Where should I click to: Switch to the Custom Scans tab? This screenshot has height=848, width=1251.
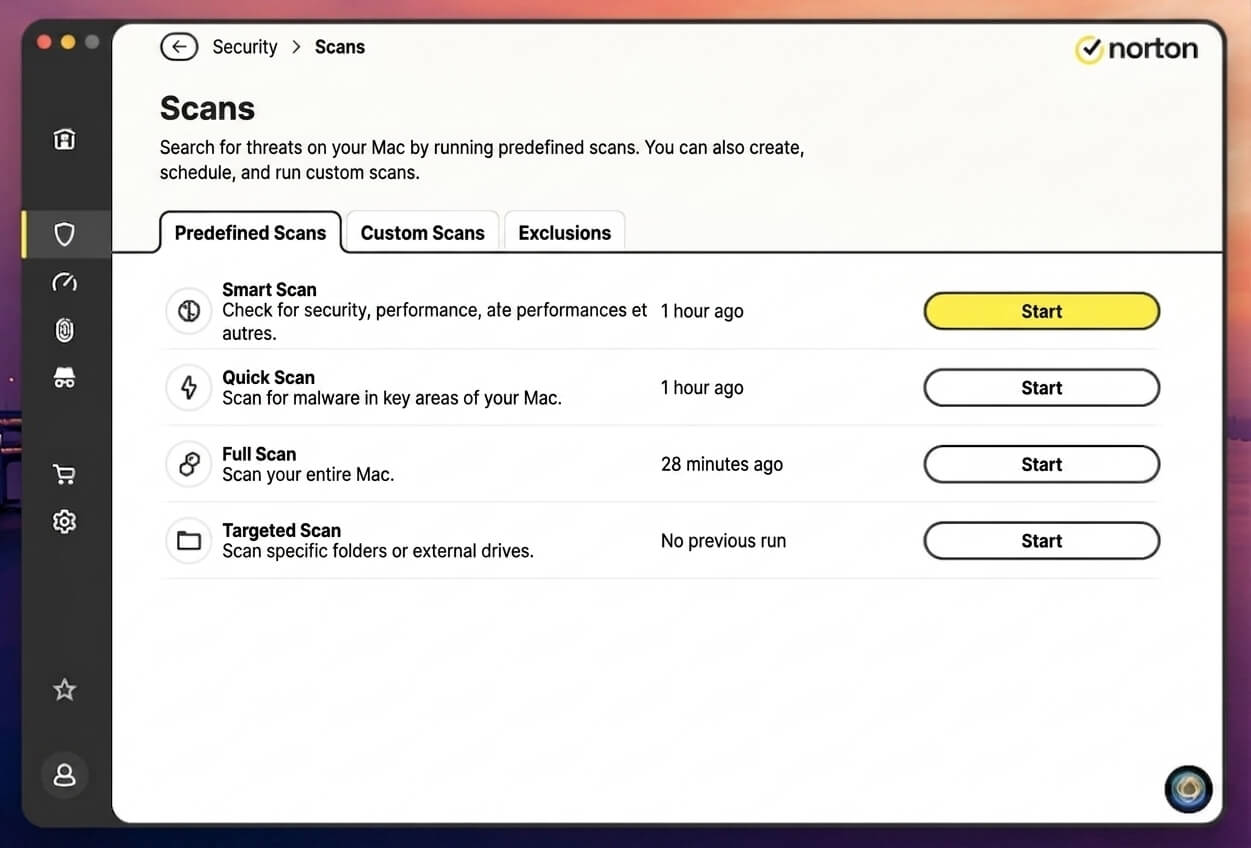(x=422, y=233)
